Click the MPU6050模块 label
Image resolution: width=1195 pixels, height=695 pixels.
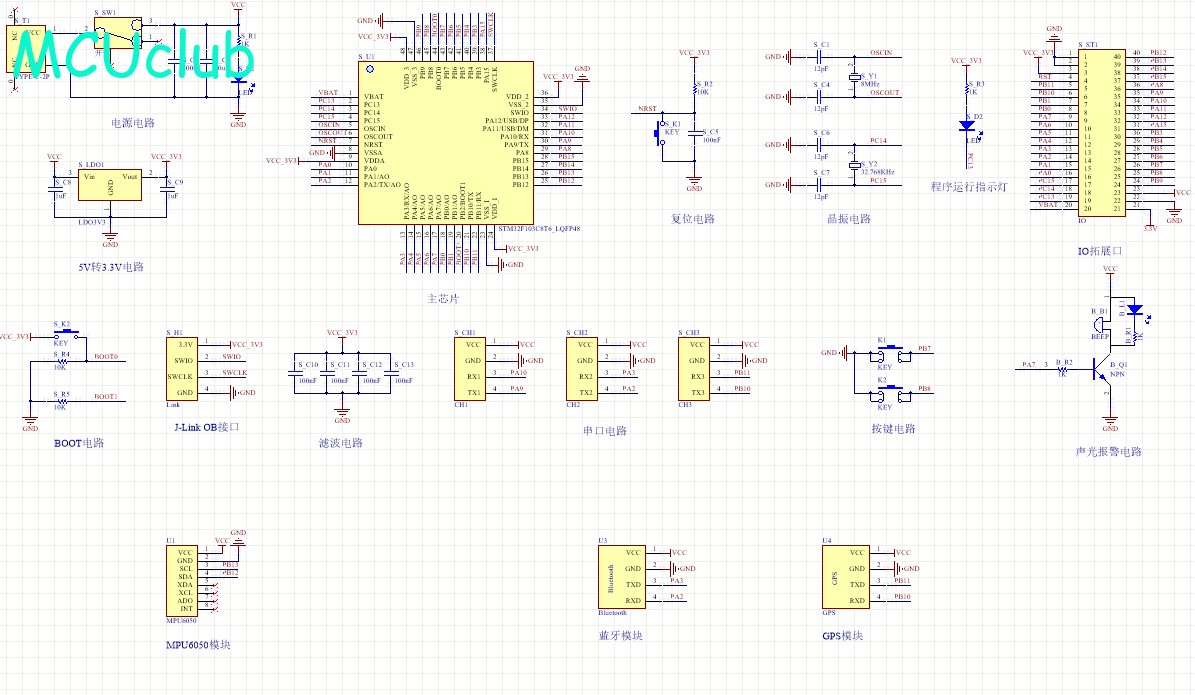pos(198,645)
